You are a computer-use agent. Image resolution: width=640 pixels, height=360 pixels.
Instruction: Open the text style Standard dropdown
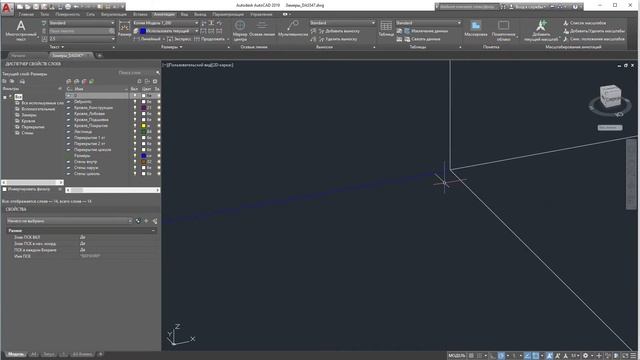82,23
